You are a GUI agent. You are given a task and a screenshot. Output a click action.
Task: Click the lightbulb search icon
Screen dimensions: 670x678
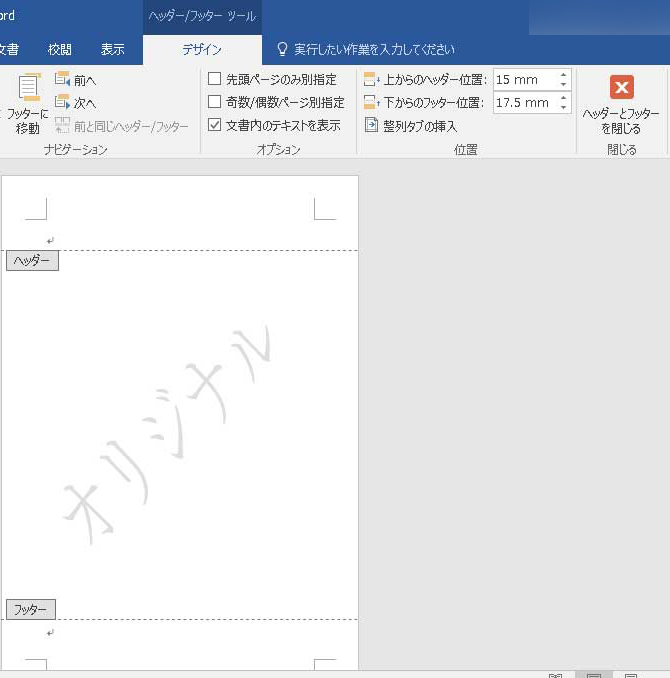pyautogui.click(x=282, y=49)
